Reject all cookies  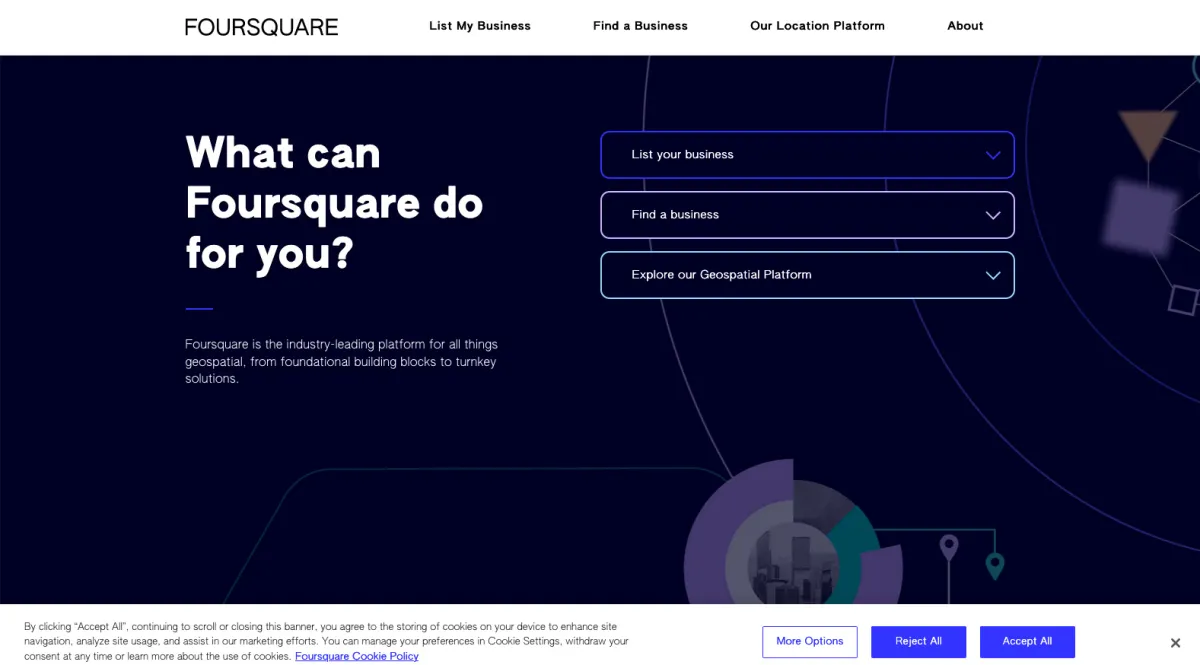918,642
